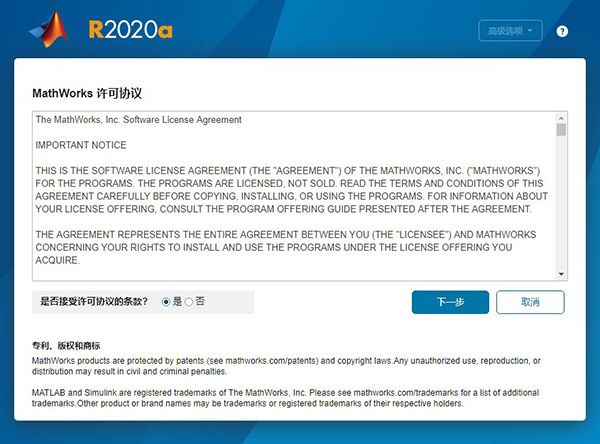
Task: Click the MathWorks 许可协议 heading
Action: coord(87,93)
